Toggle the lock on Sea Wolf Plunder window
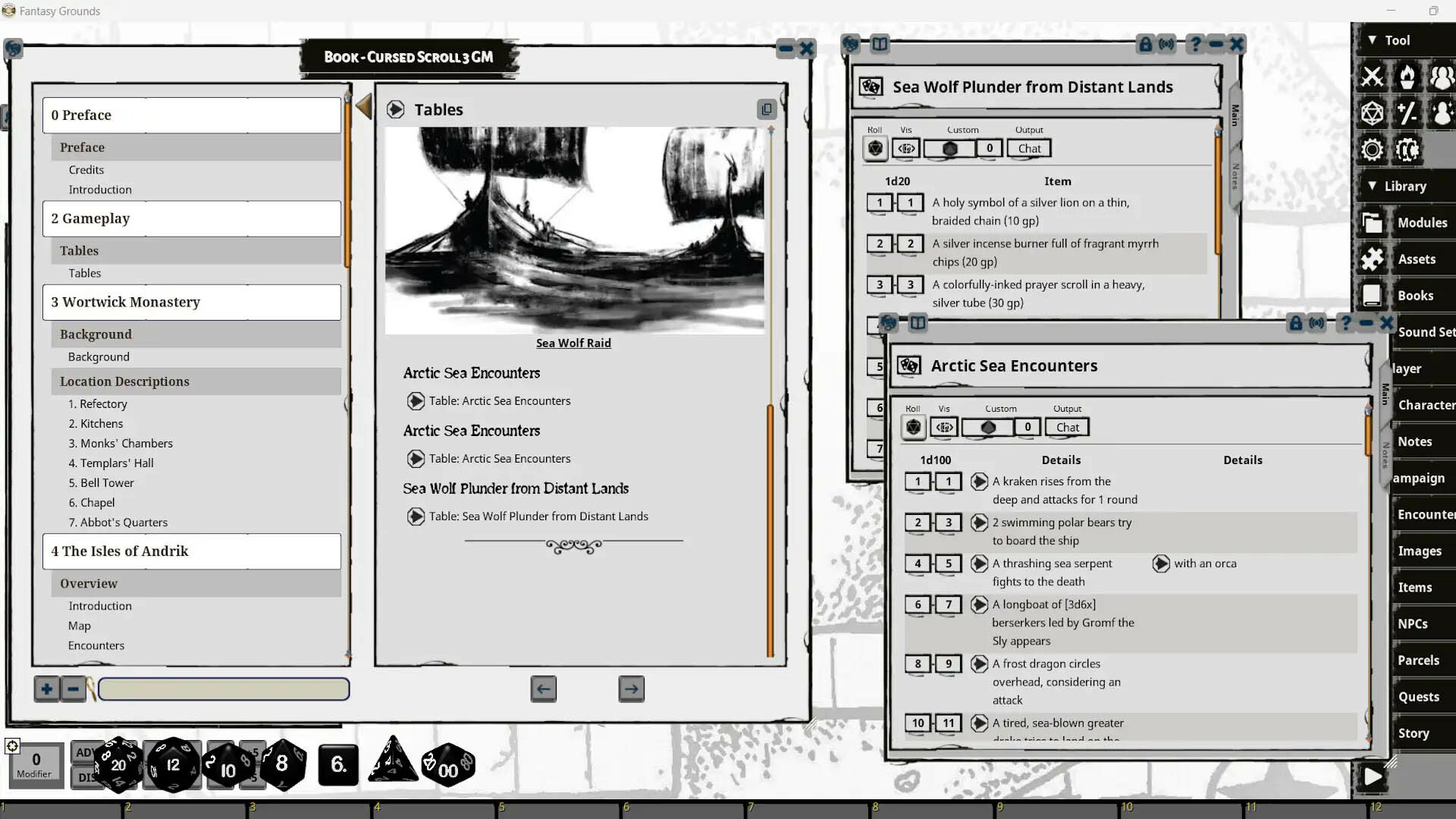This screenshot has width=1456, height=819. pyautogui.click(x=1144, y=44)
